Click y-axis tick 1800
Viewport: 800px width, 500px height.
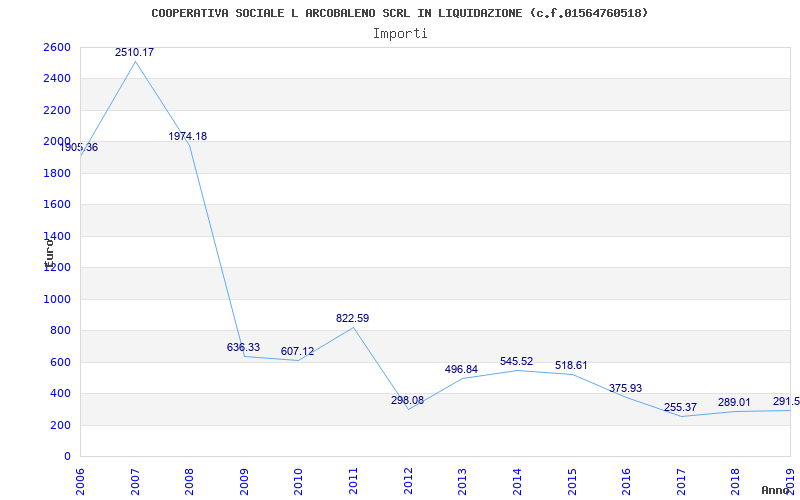coord(57,173)
